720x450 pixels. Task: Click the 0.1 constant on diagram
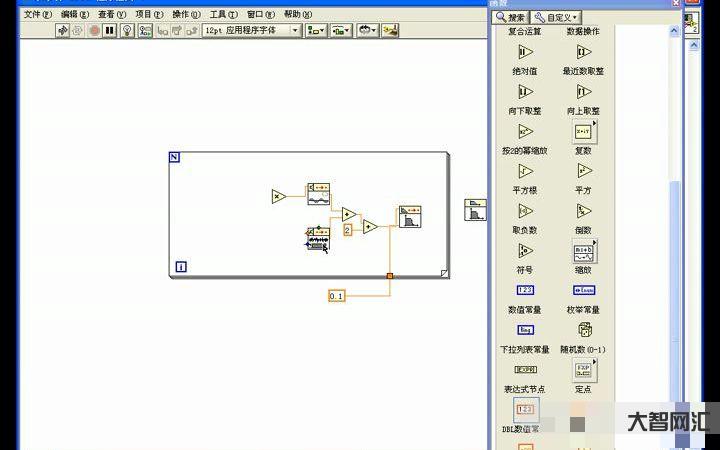pyautogui.click(x=336, y=296)
